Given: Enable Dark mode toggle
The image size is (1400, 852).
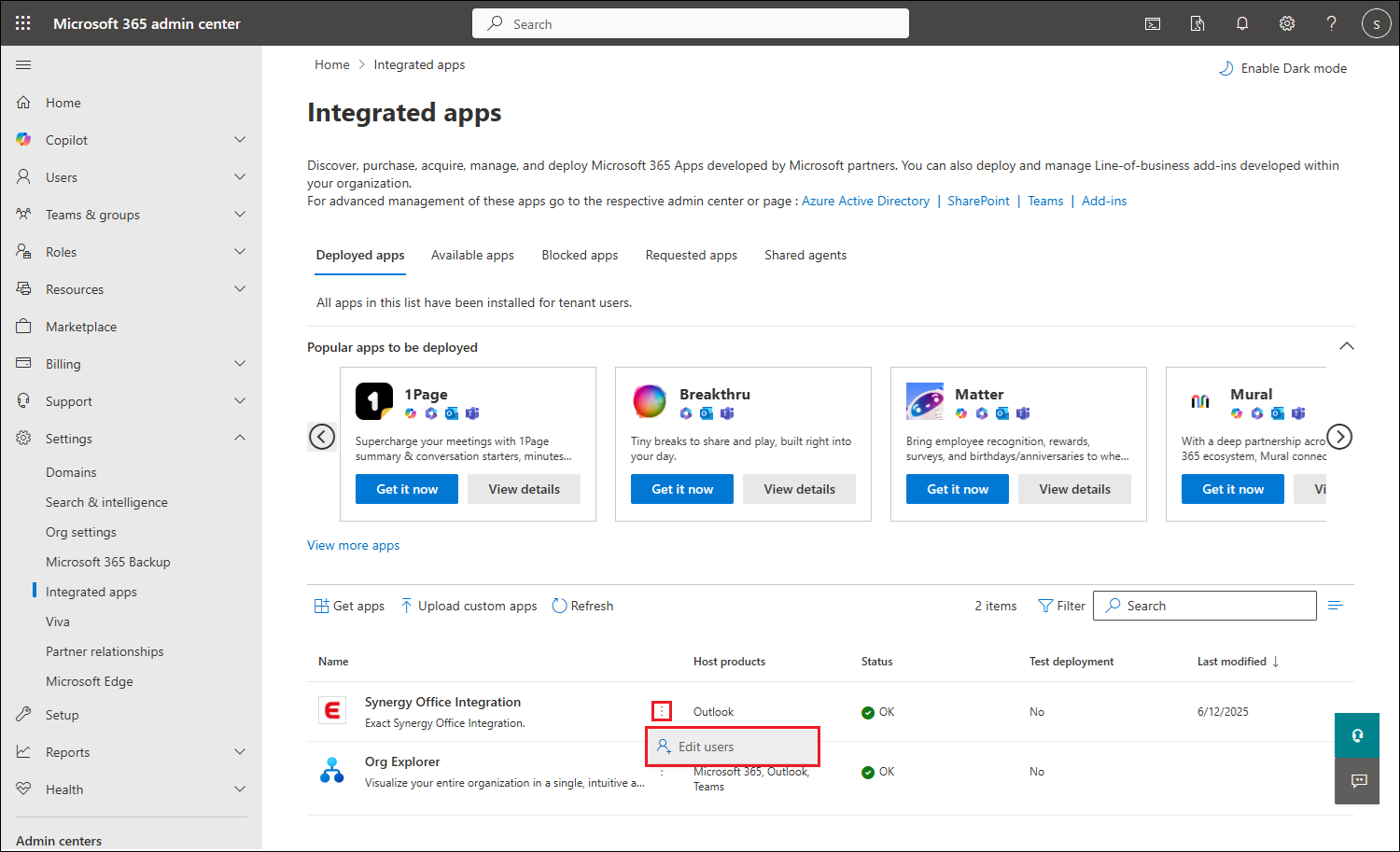Looking at the screenshot, I should (x=1283, y=68).
